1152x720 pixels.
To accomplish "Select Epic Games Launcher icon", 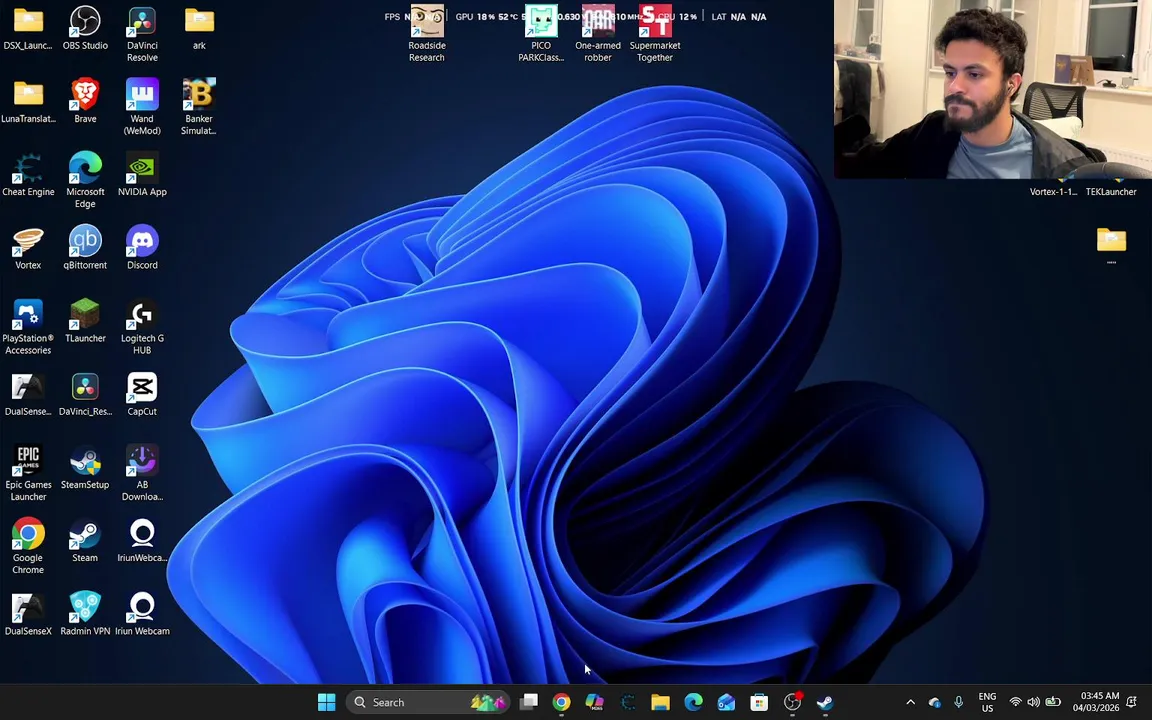I will click(28, 474).
